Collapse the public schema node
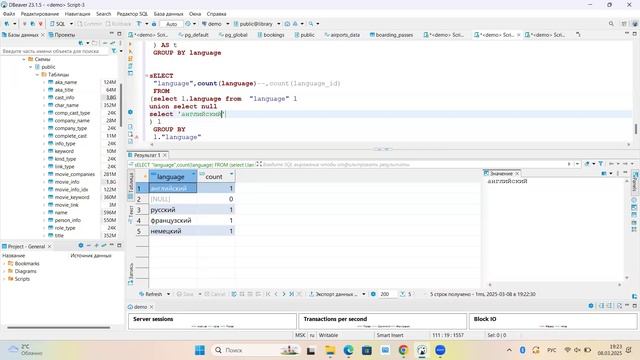Image resolution: width=640 pixels, height=360 pixels. 31,67
